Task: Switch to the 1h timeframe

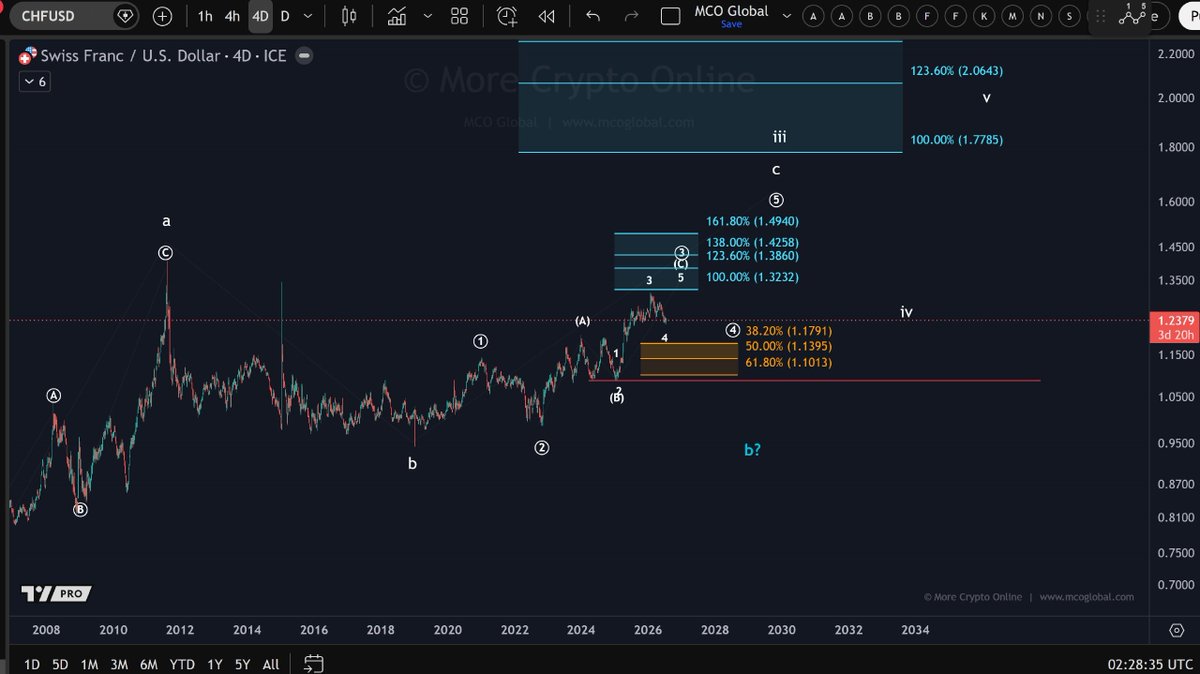Action: tap(205, 16)
